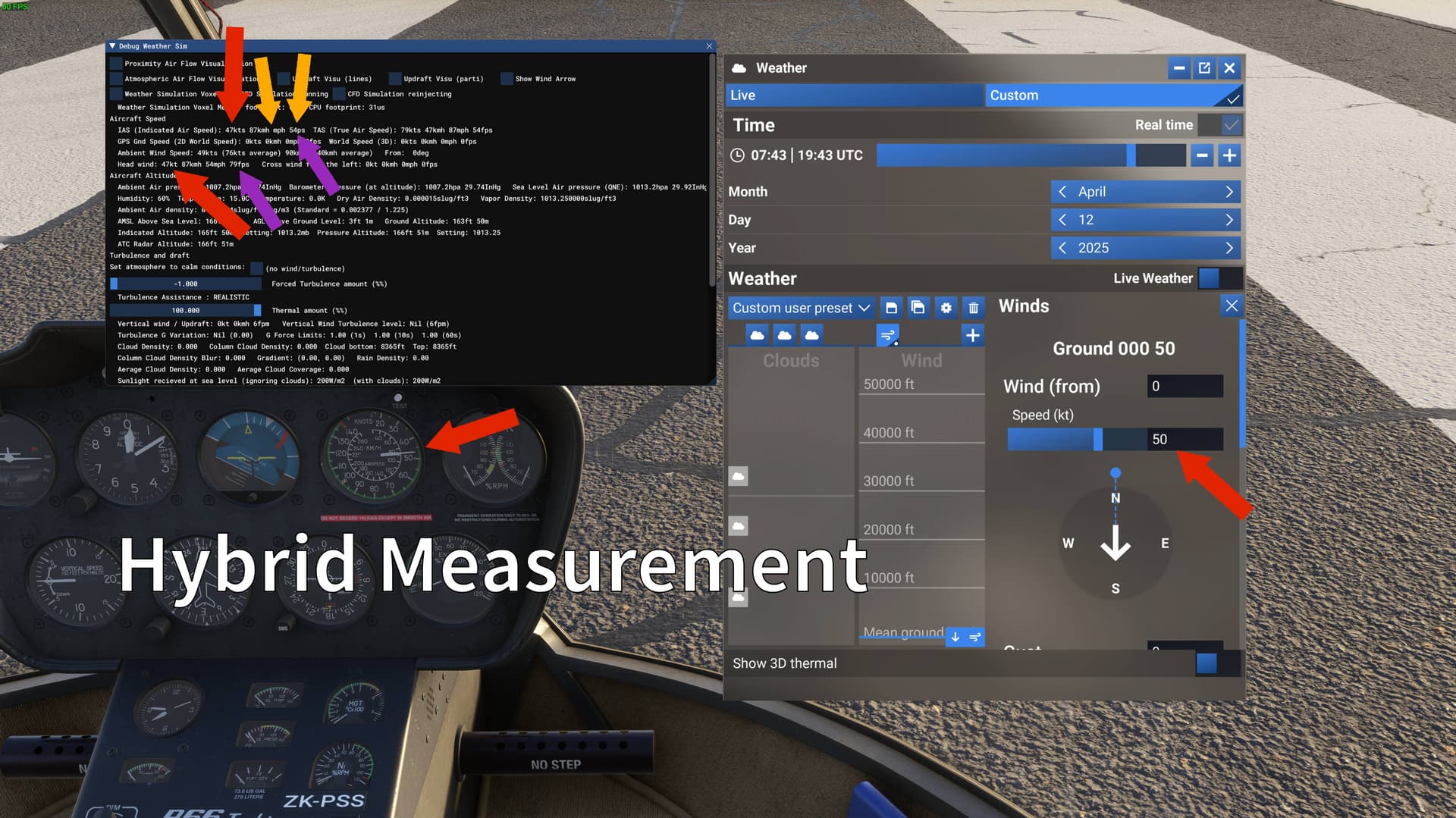
Task: Switch to the Live weather tab
Action: pyautogui.click(x=855, y=96)
